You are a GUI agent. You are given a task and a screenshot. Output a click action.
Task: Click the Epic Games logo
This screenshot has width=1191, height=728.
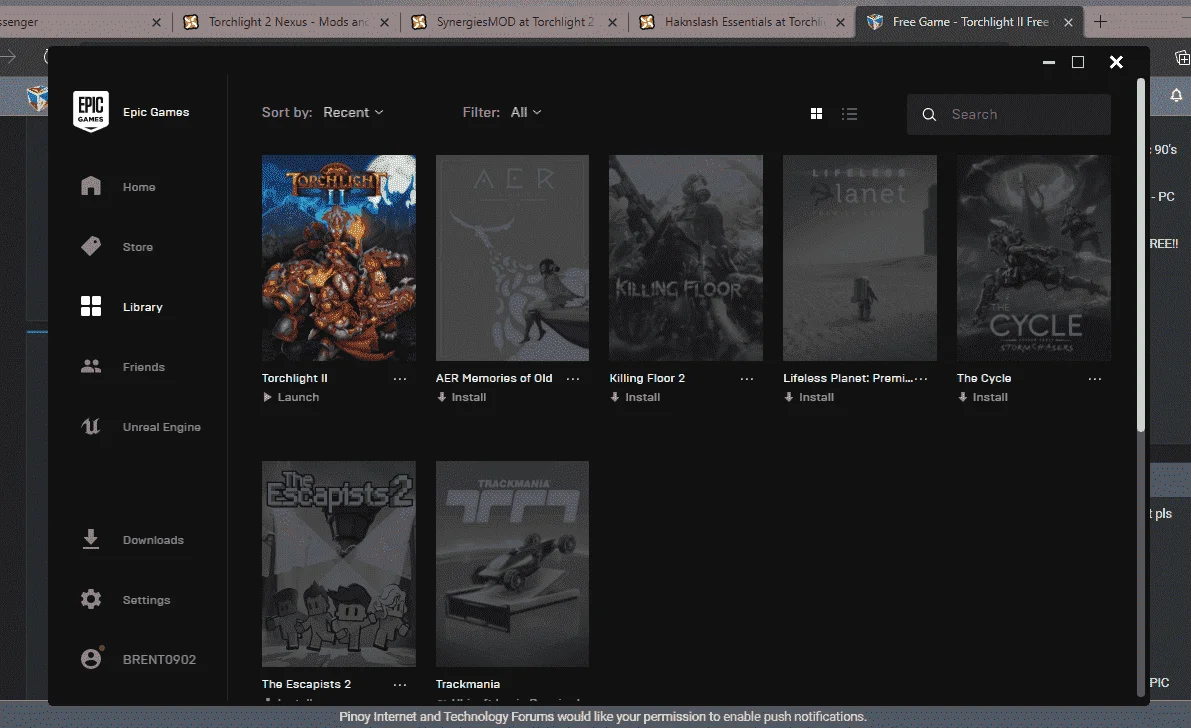(x=90, y=112)
